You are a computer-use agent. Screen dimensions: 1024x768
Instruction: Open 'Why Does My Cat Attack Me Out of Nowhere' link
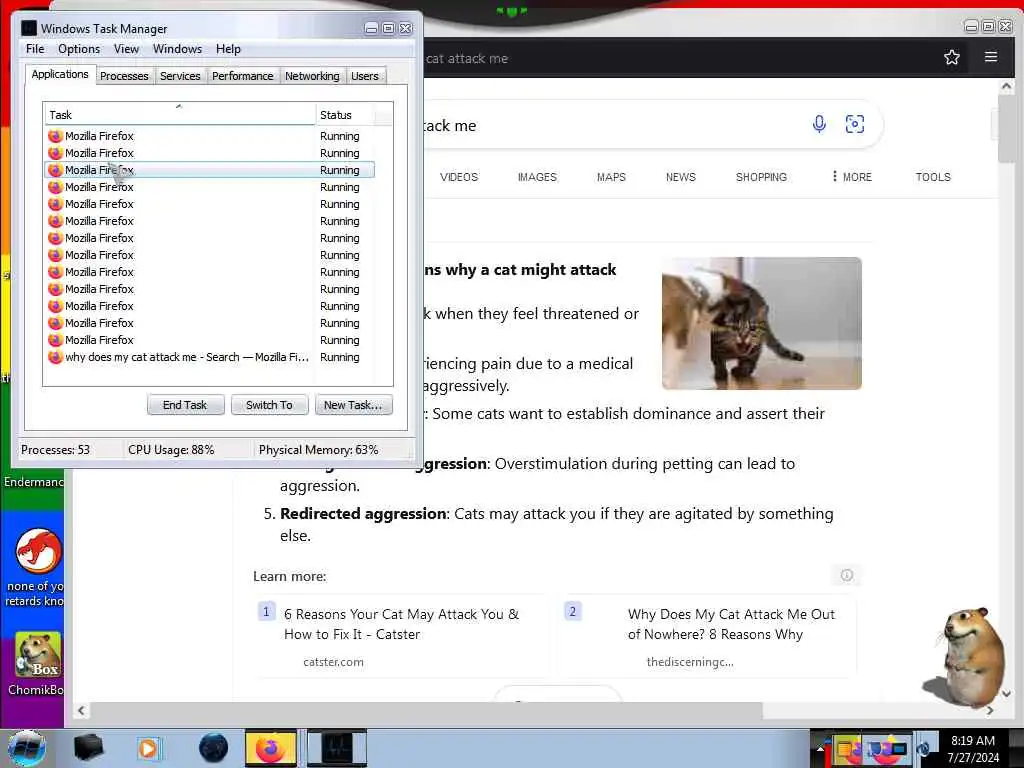point(731,624)
